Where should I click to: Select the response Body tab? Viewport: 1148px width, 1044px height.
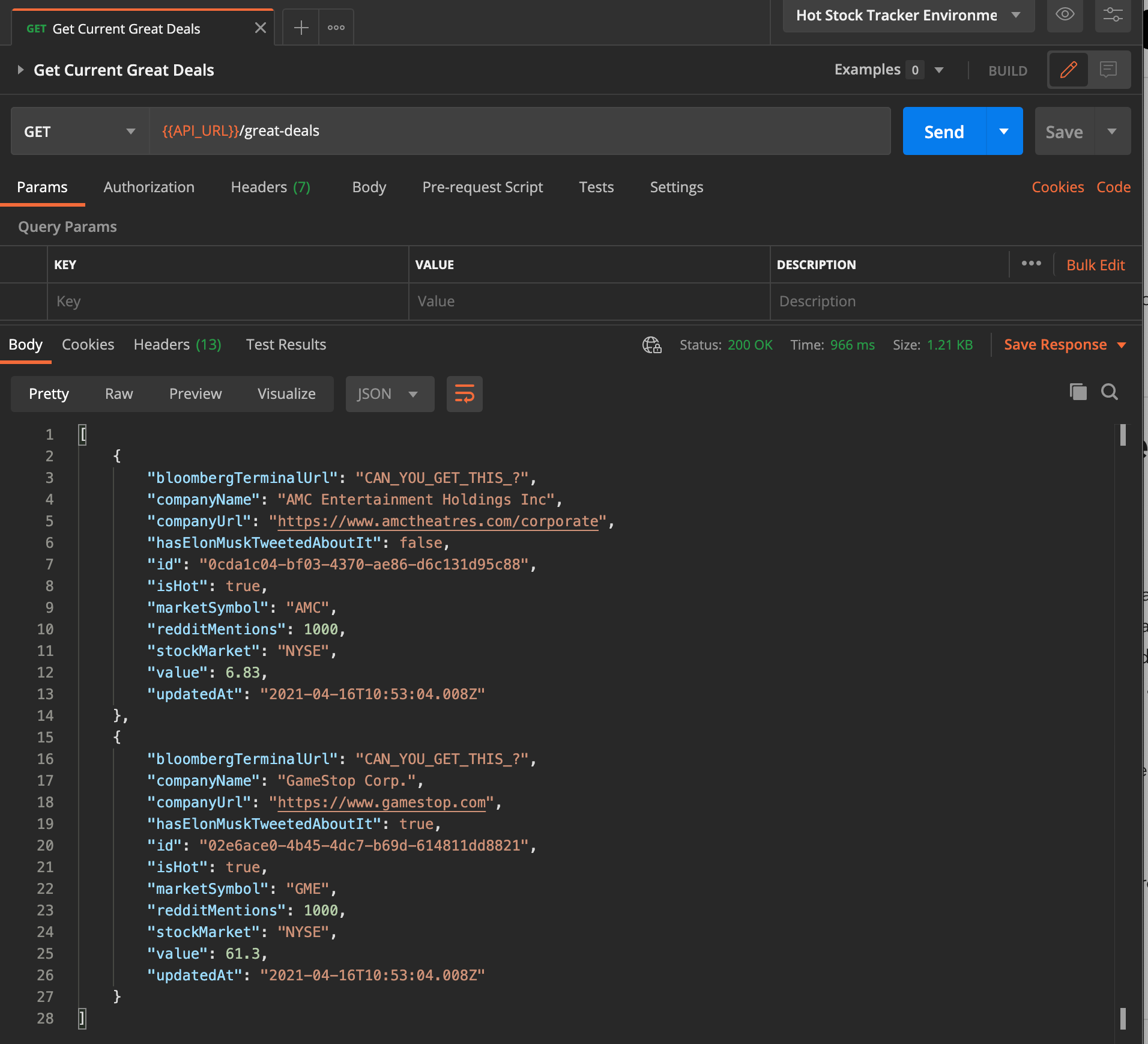[x=25, y=345]
